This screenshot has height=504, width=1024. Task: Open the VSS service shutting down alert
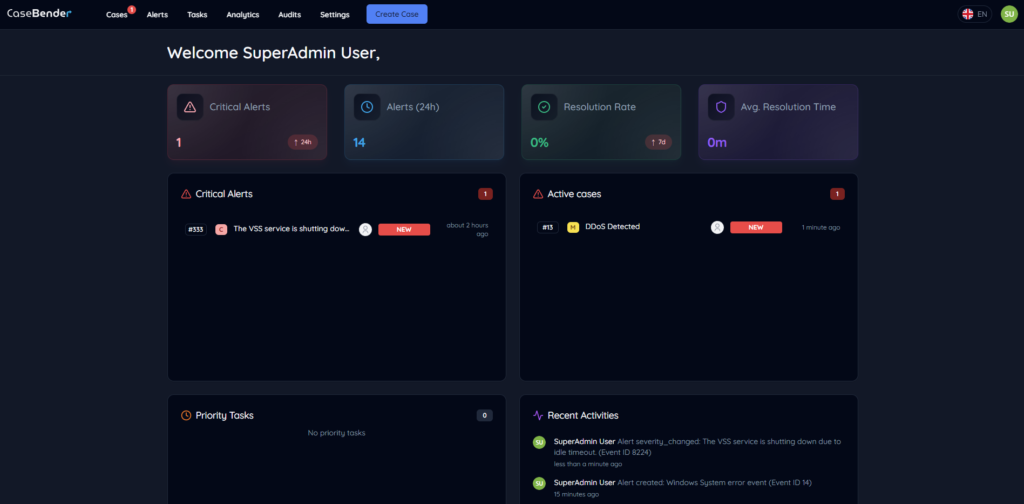pos(291,229)
